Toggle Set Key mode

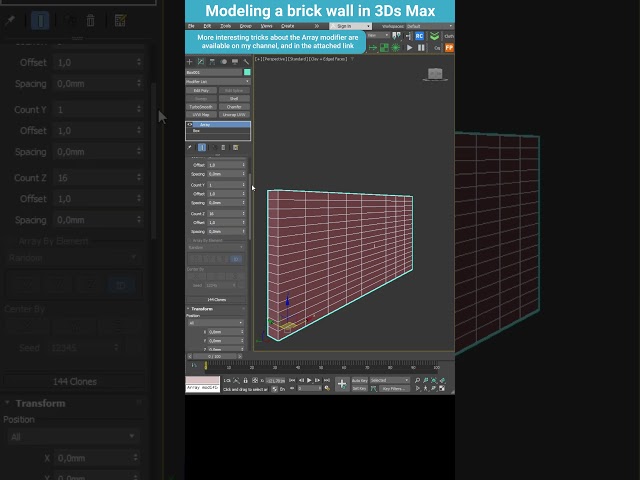[x=360, y=389]
